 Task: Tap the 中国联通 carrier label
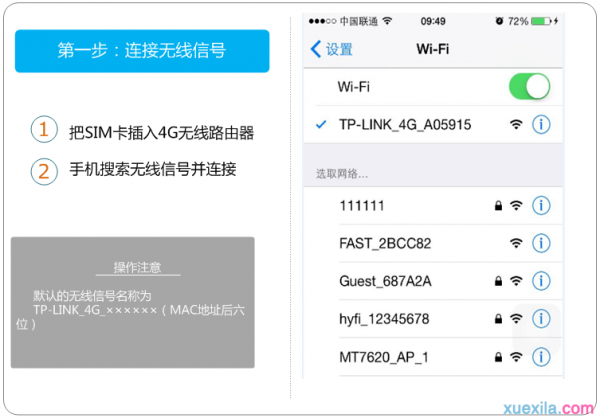pos(359,21)
